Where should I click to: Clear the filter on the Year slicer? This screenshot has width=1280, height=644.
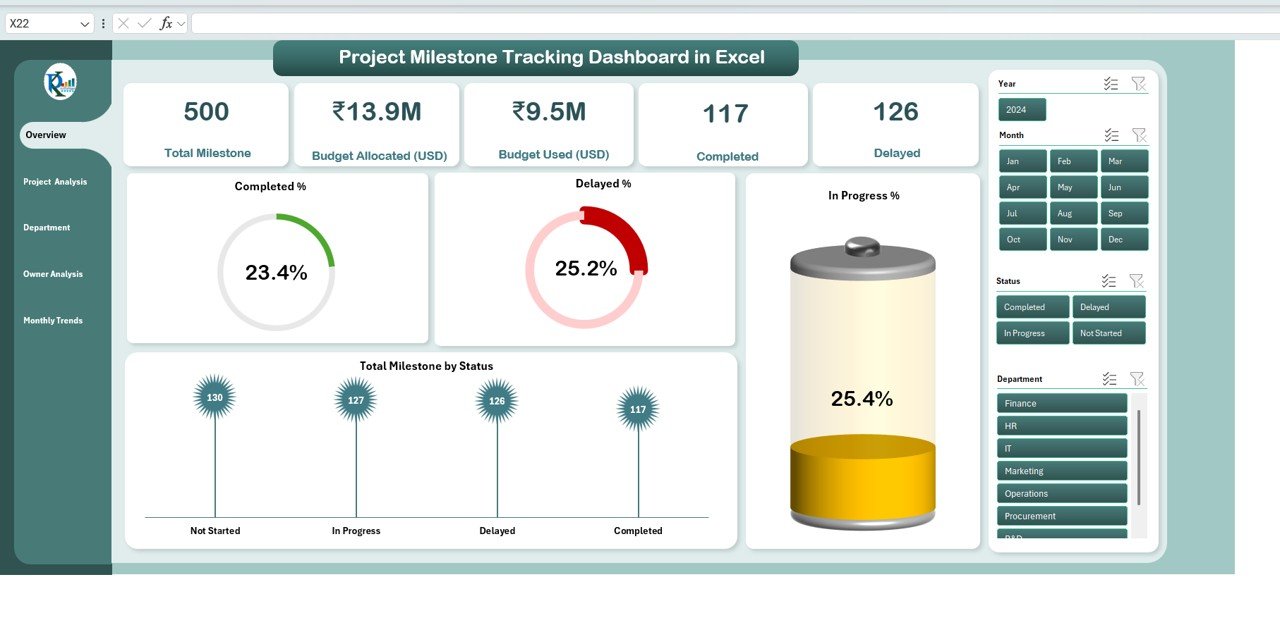pos(1138,84)
